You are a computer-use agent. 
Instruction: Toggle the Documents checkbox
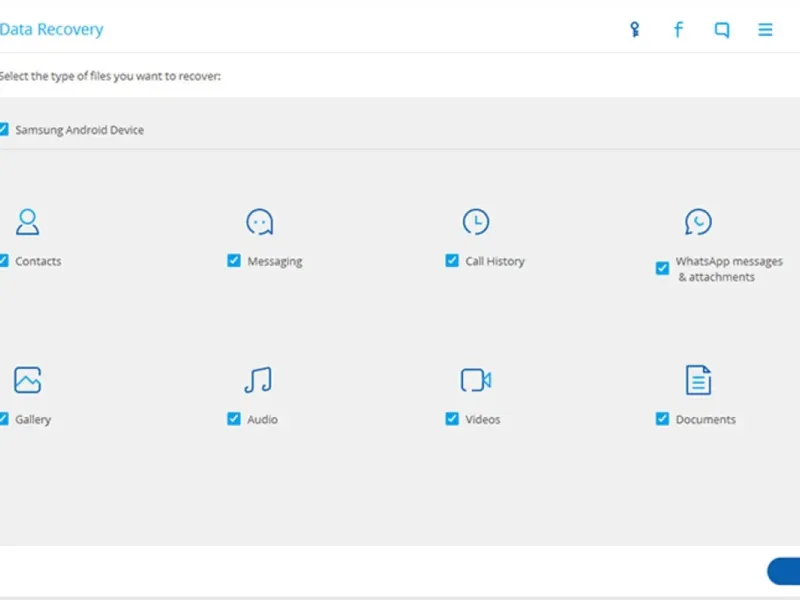[662, 419]
